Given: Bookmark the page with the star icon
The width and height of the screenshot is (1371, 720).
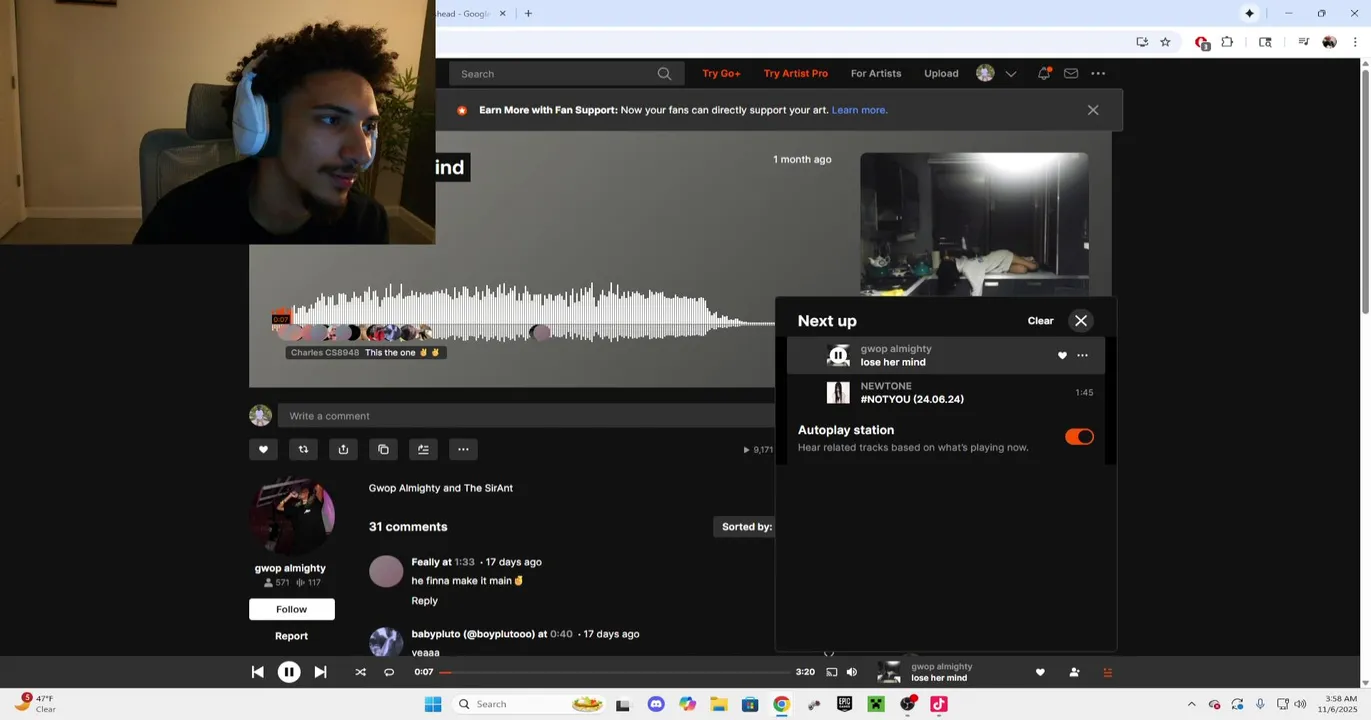Looking at the screenshot, I should point(1165,42).
